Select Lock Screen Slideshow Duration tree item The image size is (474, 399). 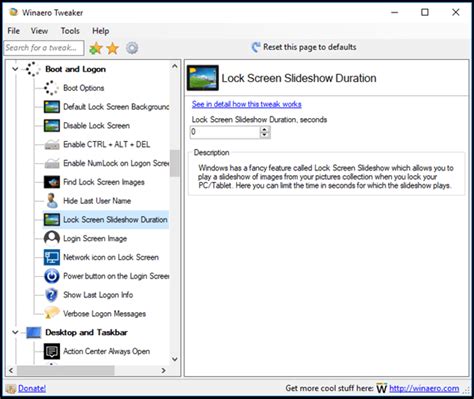(115, 220)
